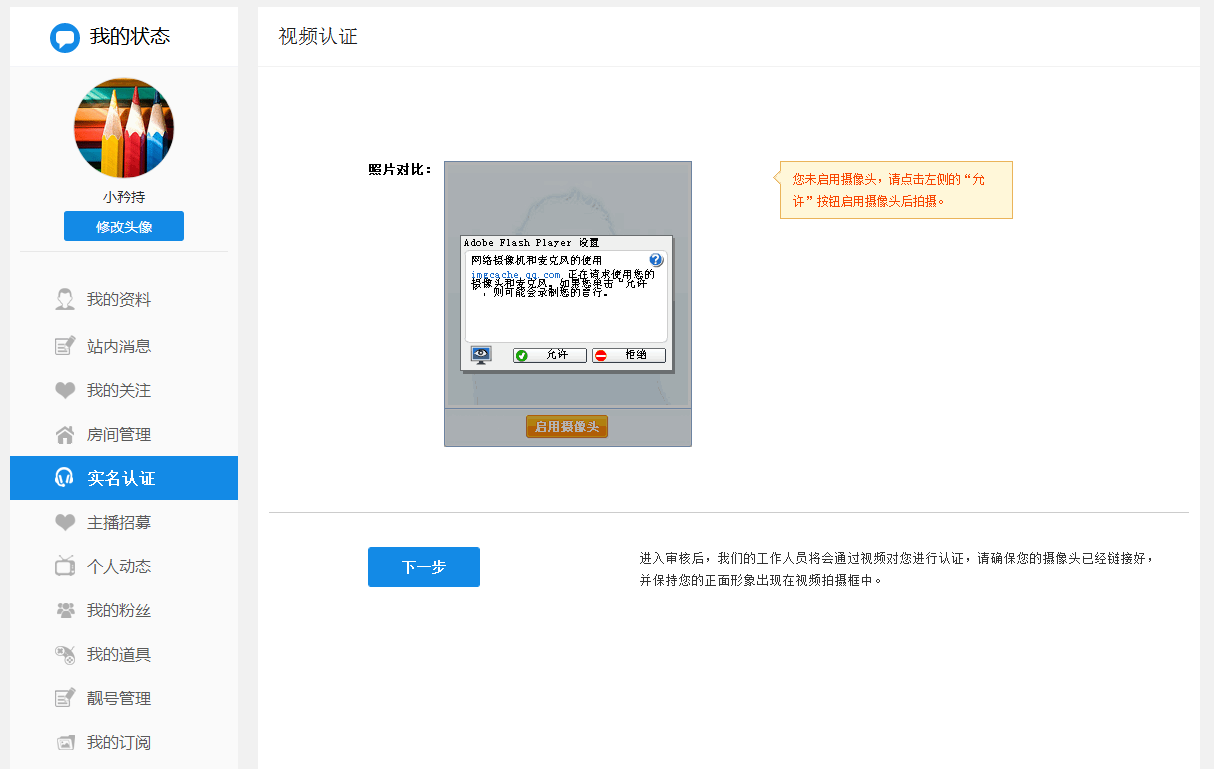Click the blue help icon in Flash settings

[x=656, y=260]
